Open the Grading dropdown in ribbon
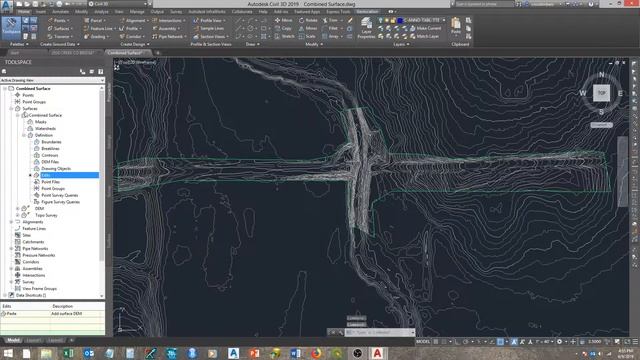Image resolution: width=640 pixels, height=360 pixels. pos(97,37)
